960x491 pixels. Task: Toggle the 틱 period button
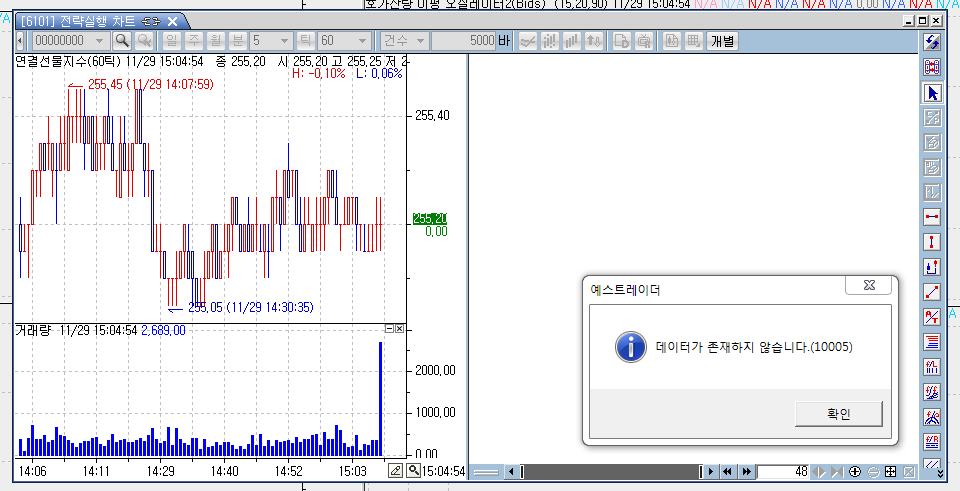coord(305,41)
